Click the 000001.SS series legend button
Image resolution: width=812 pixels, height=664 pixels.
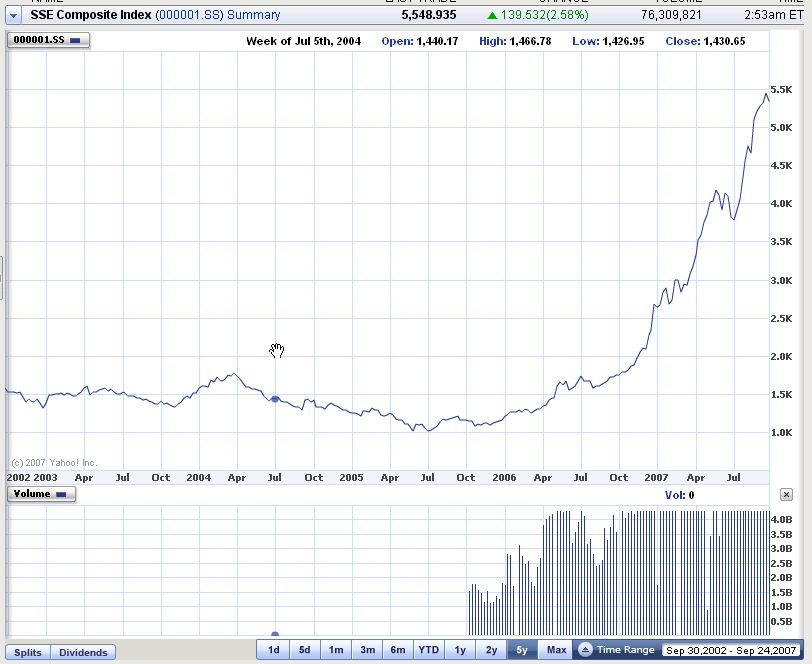click(48, 40)
